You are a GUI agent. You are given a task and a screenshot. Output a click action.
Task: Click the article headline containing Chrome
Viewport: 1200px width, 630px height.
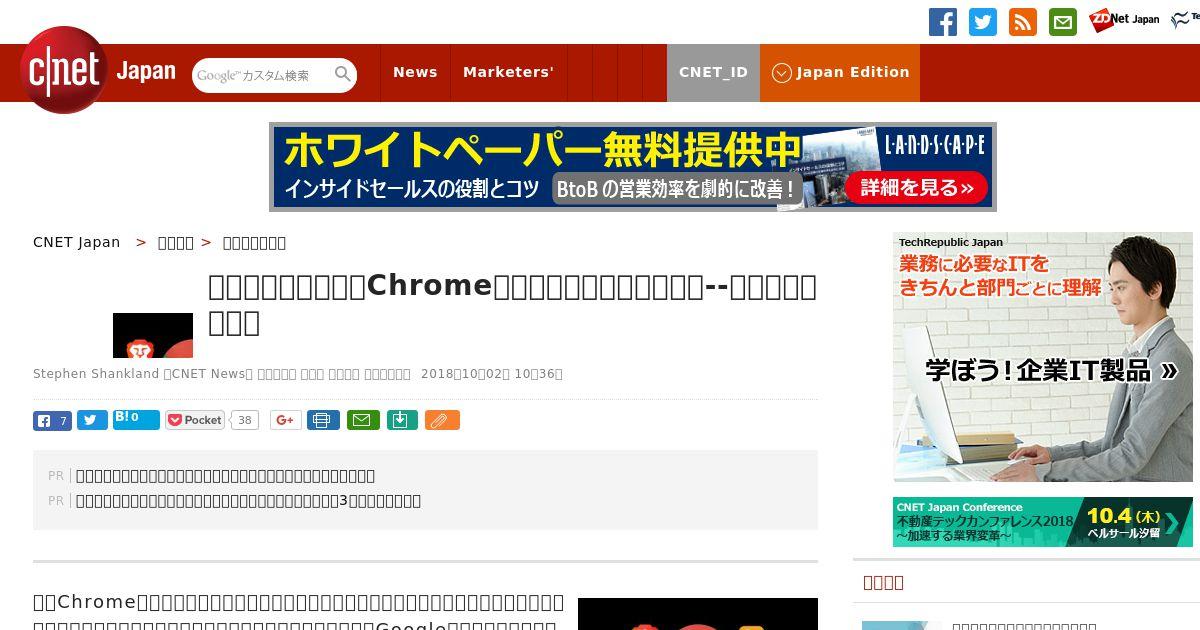point(512,304)
